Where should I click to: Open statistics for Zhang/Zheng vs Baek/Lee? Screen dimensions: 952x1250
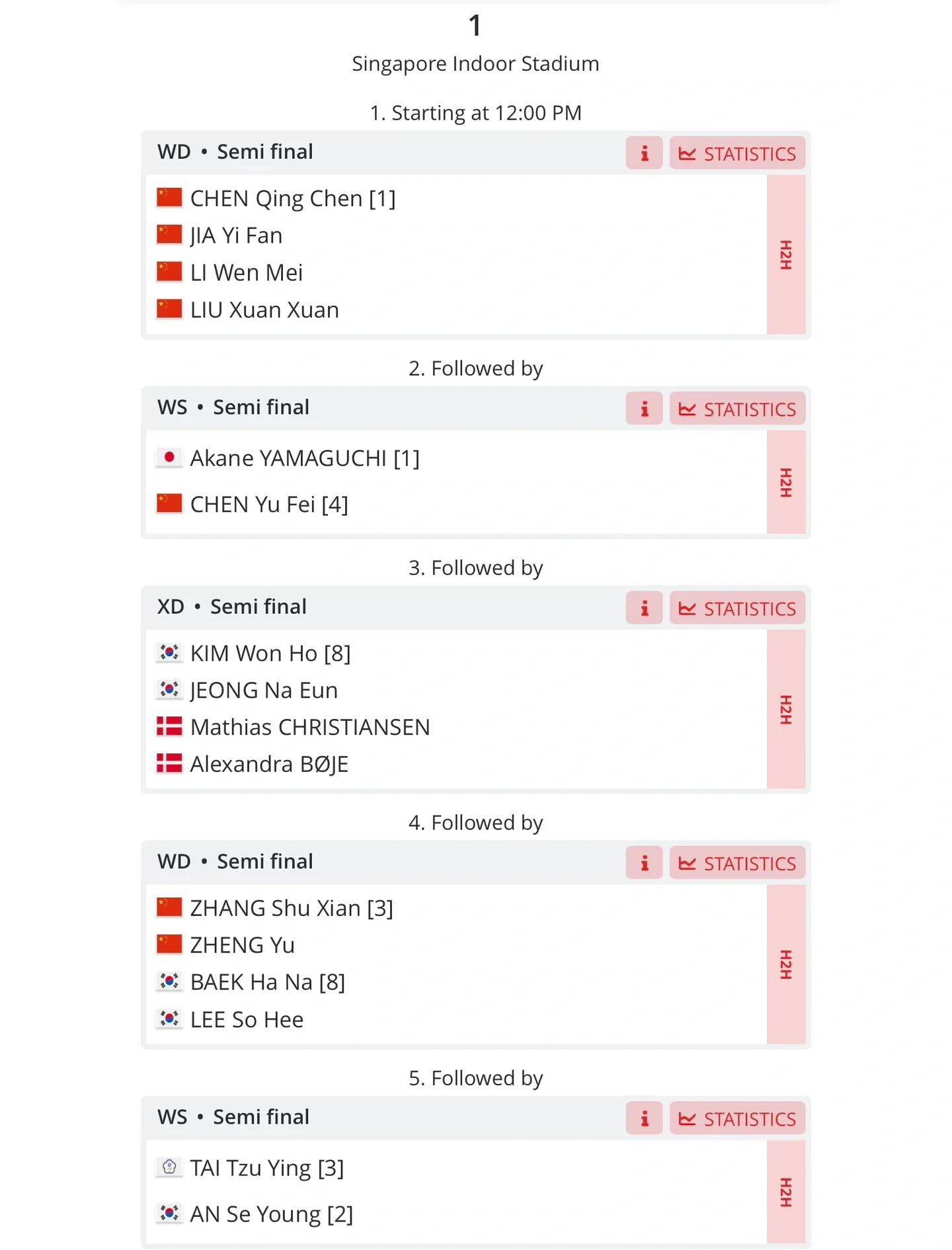737,863
